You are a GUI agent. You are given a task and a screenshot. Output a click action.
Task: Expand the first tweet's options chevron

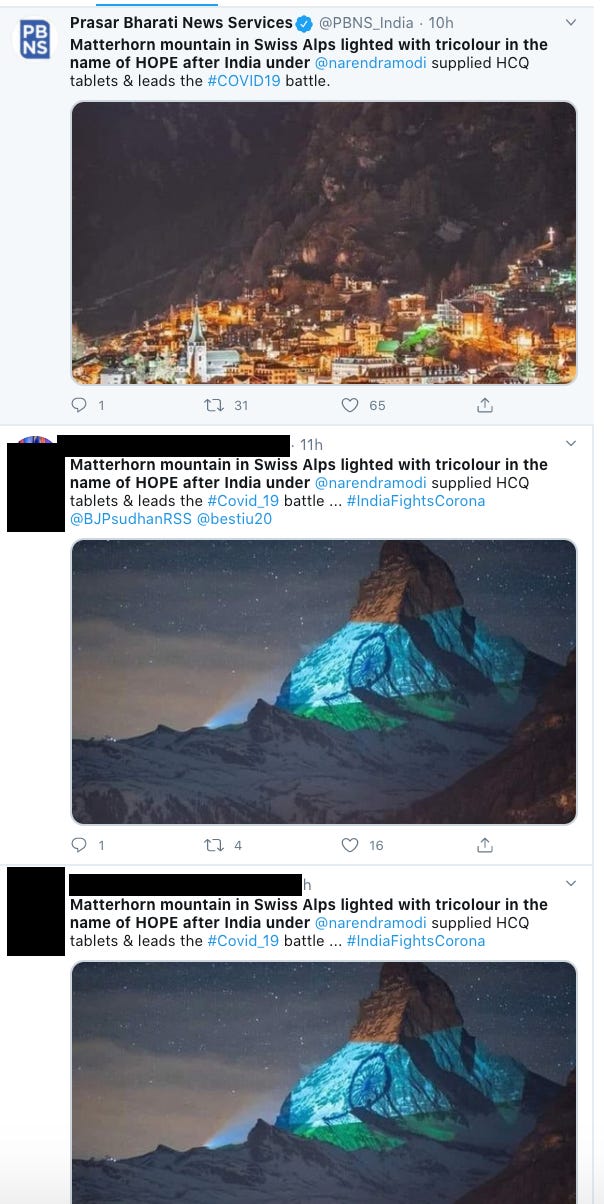coord(571,22)
